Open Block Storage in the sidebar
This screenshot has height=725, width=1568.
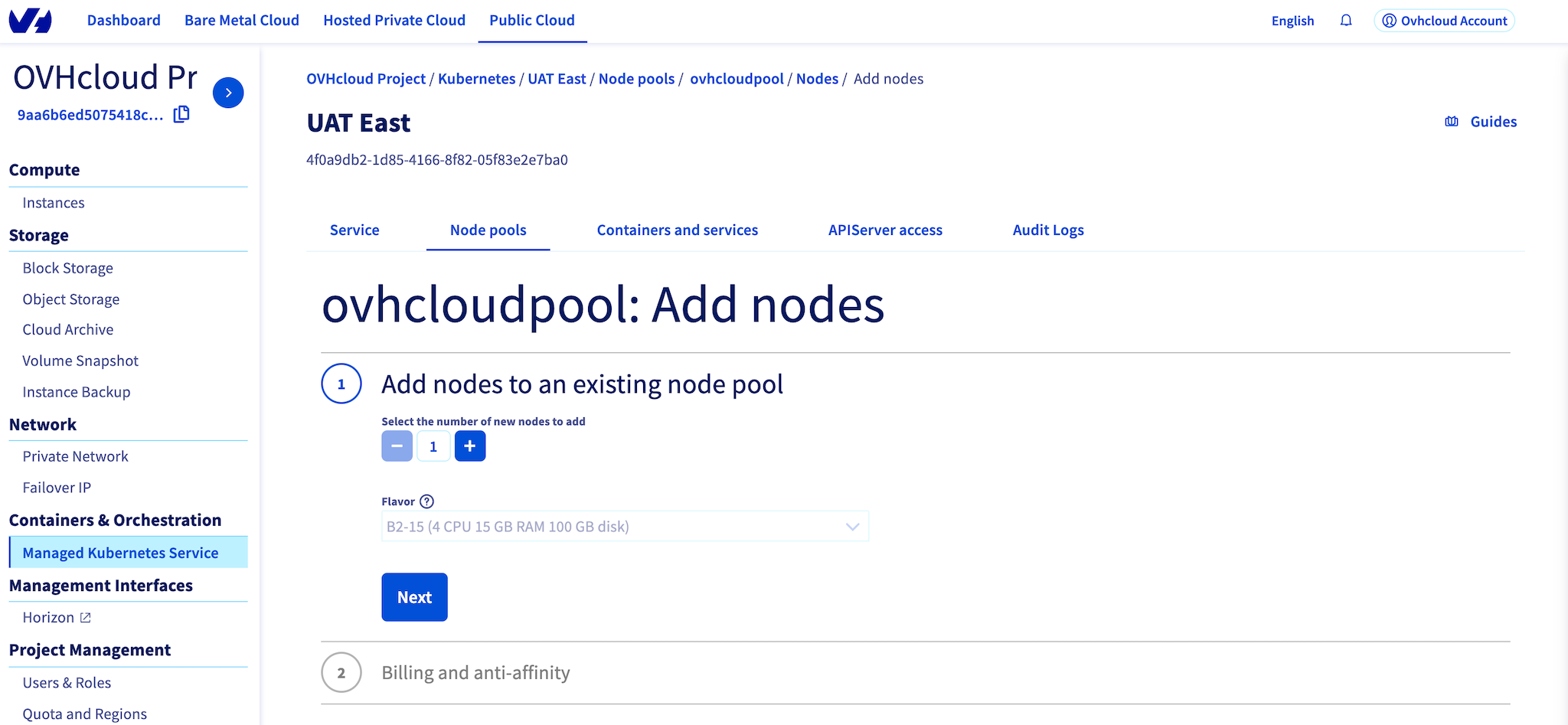67,267
